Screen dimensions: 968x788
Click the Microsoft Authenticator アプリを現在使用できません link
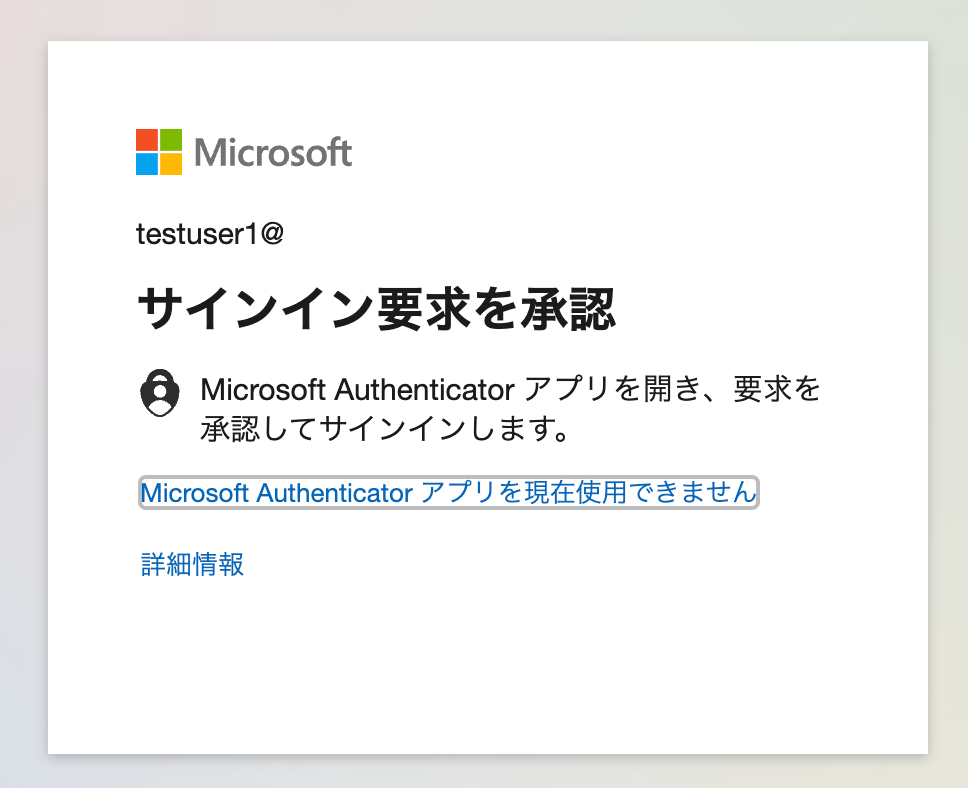coord(448,492)
